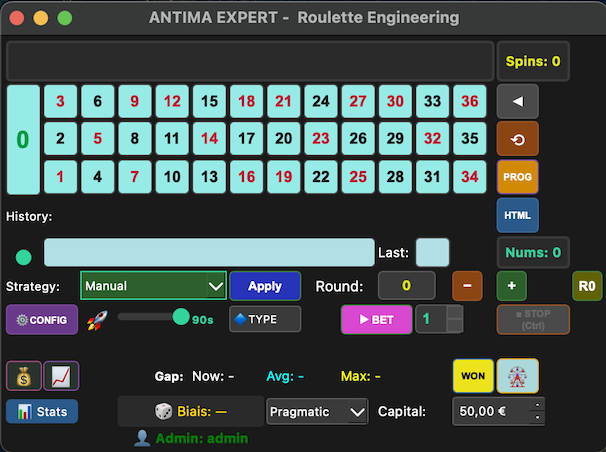Click the Admin user icon
606x452 pixels.
tap(142, 438)
